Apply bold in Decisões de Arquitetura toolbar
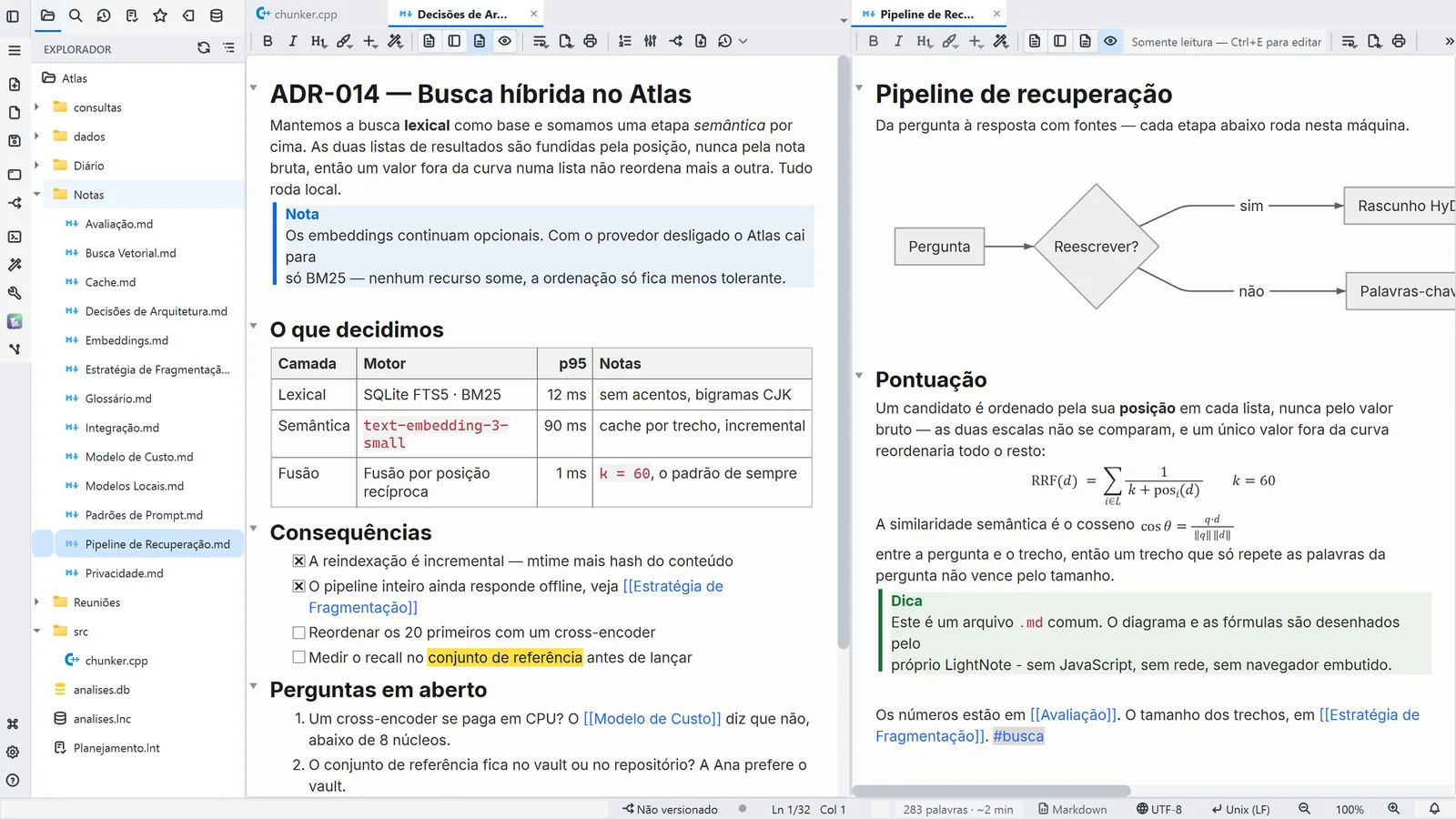This screenshot has height=819, width=1456. click(x=268, y=41)
